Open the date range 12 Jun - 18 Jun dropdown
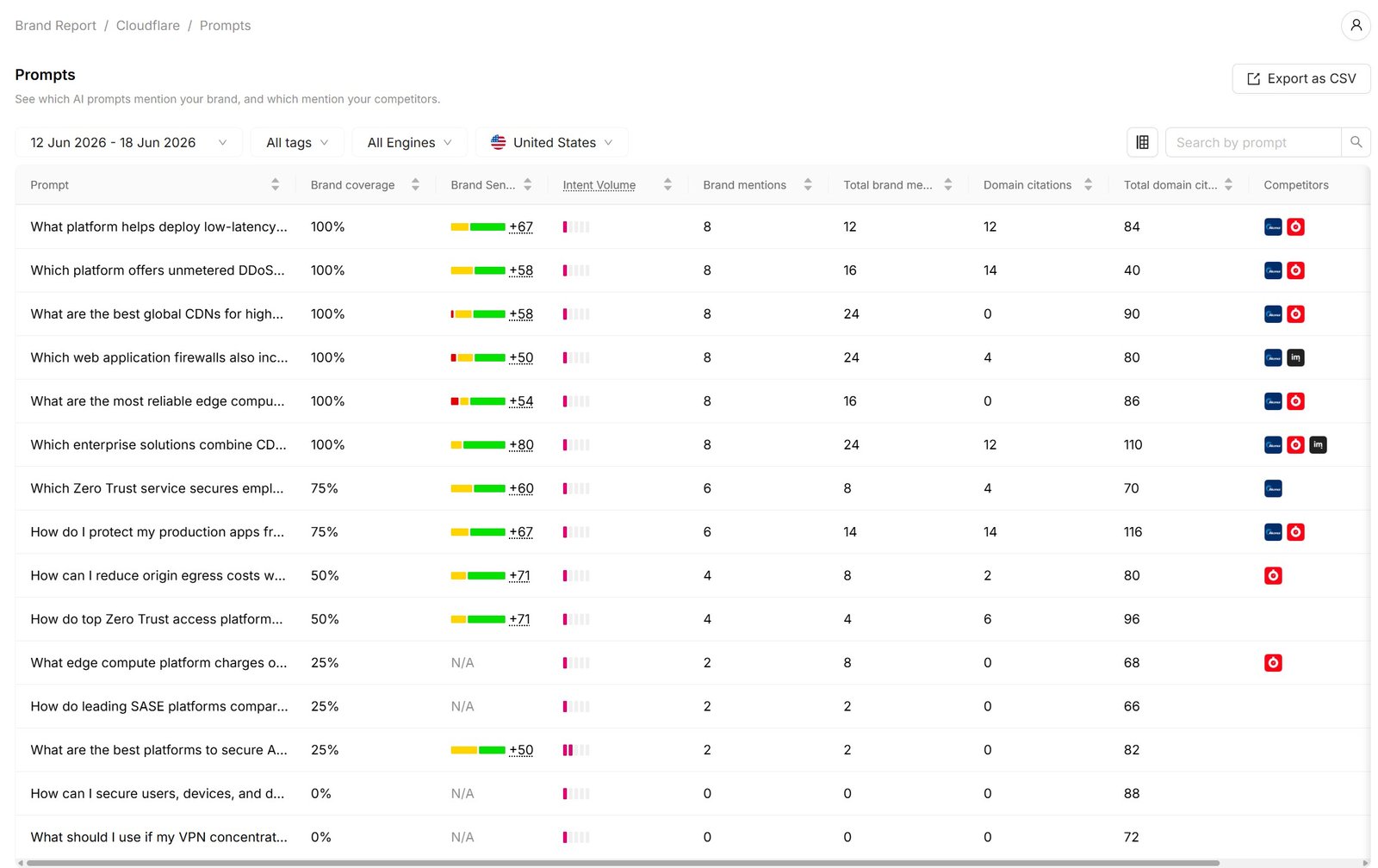The width and height of the screenshot is (1378, 868). pos(128,142)
